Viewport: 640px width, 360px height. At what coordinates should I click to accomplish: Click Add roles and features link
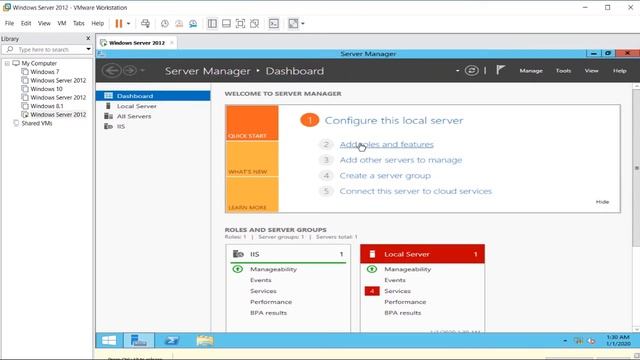point(387,144)
